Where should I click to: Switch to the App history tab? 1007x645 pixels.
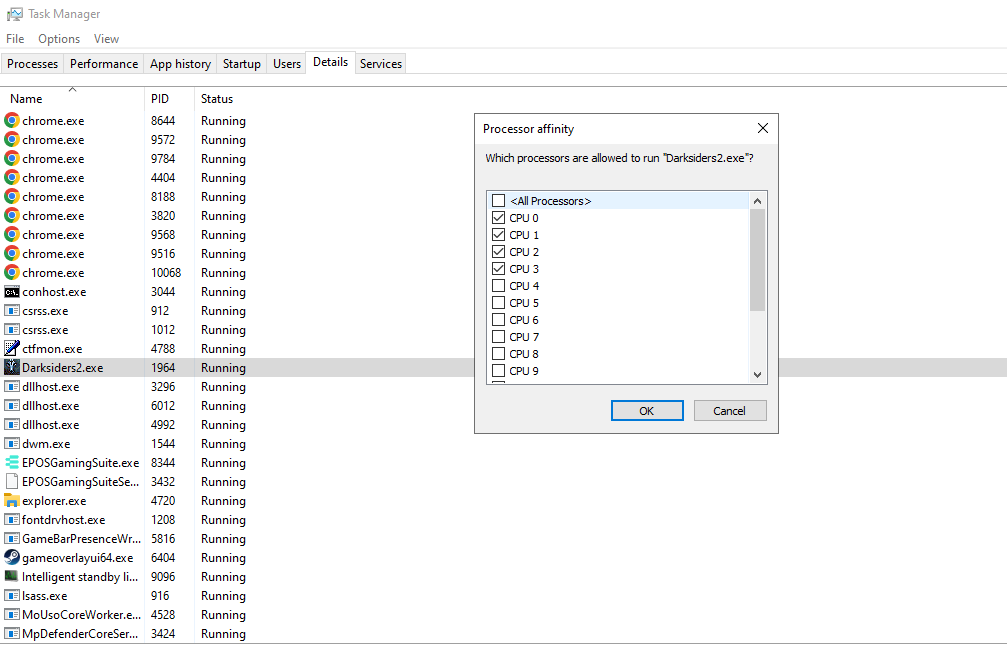(180, 64)
